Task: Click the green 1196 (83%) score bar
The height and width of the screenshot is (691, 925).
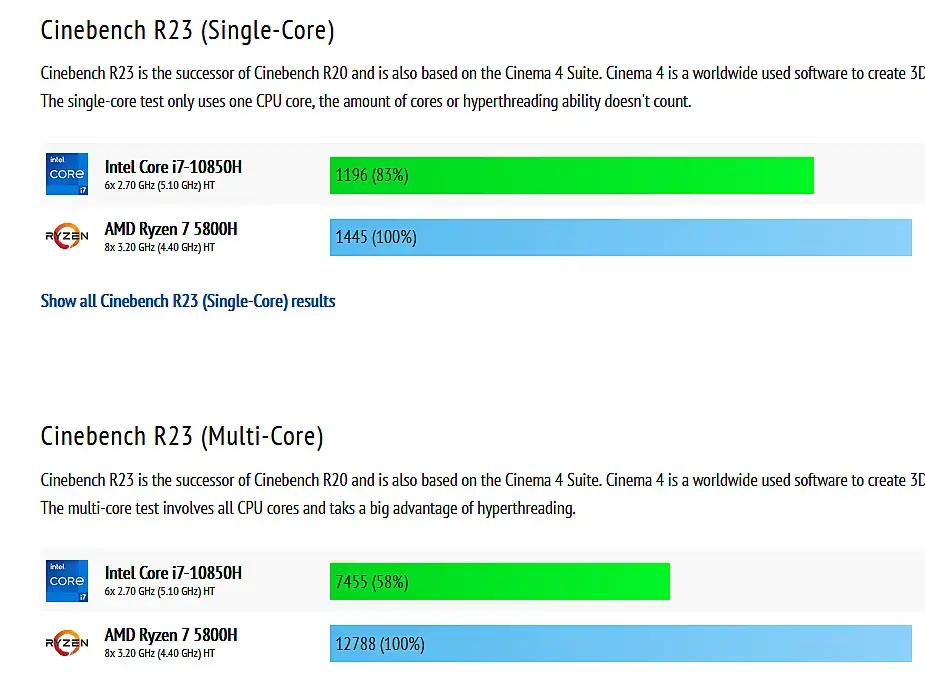Action: pos(571,175)
